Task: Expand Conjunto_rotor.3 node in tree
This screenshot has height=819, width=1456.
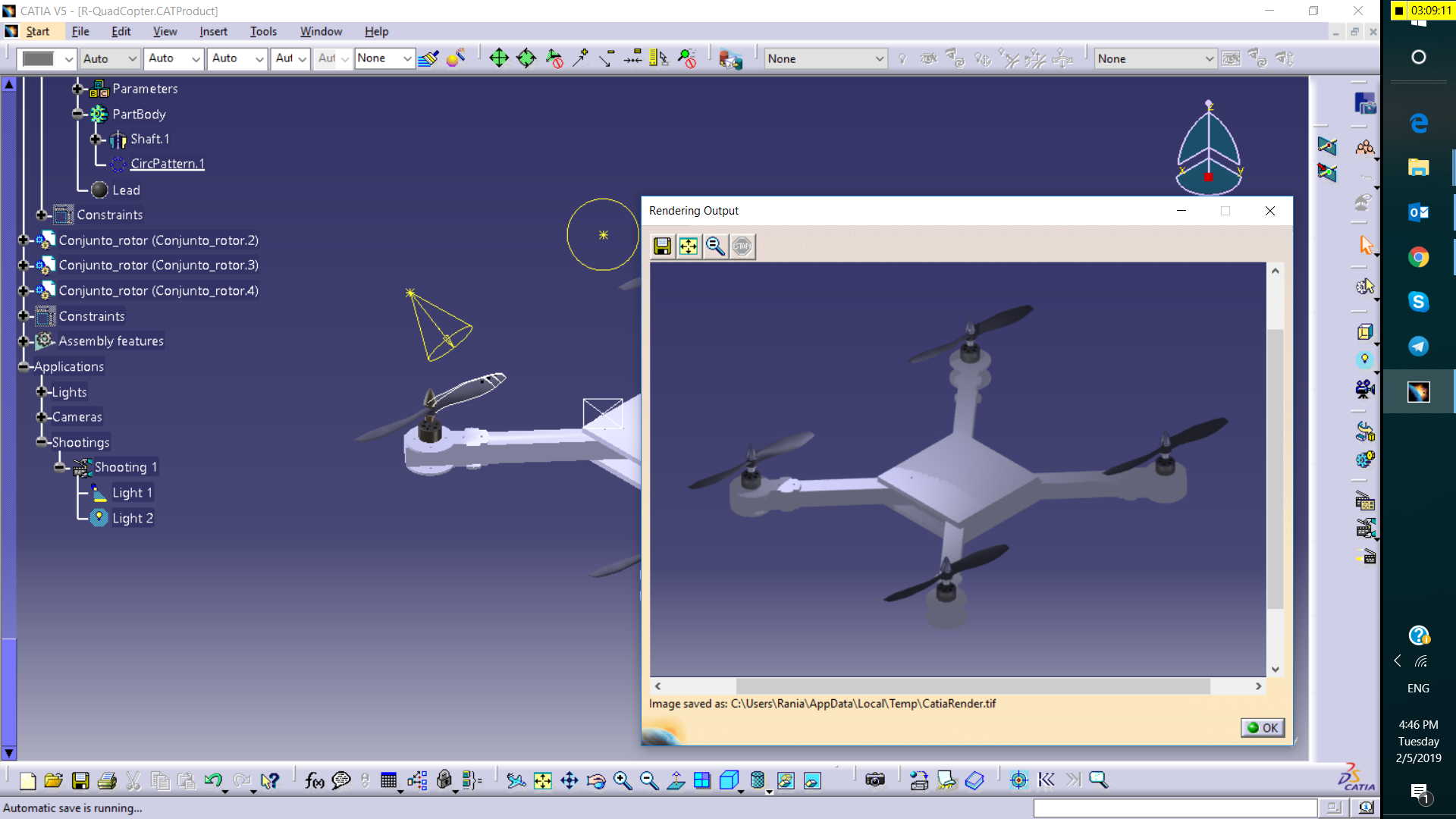Action: [x=24, y=265]
